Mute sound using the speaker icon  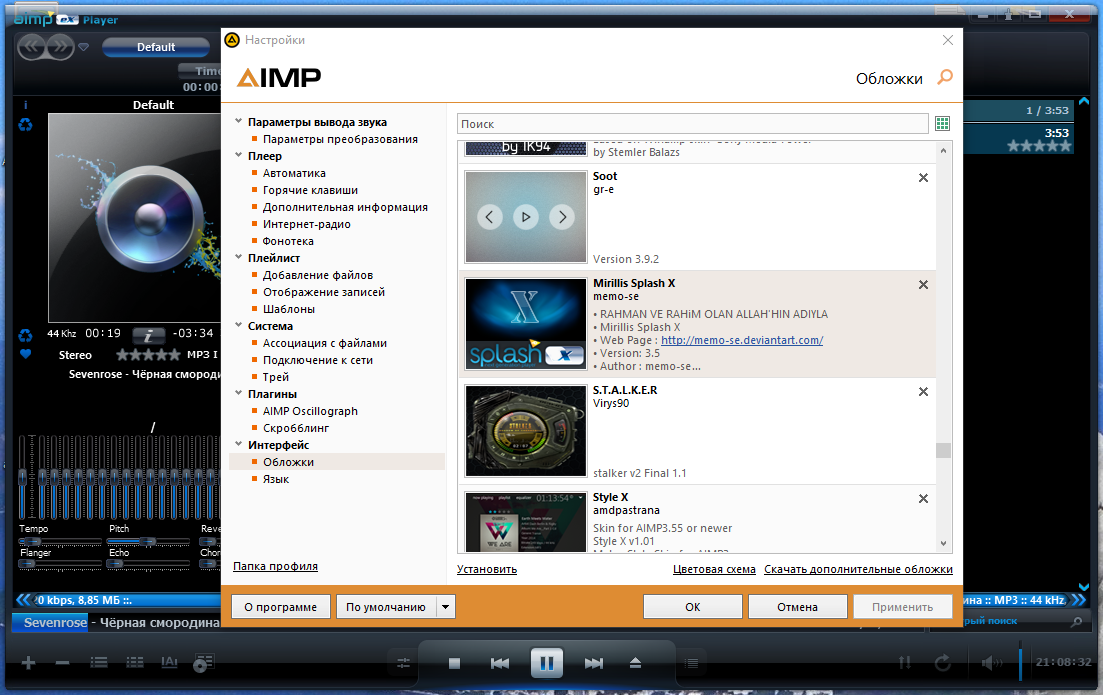(992, 663)
